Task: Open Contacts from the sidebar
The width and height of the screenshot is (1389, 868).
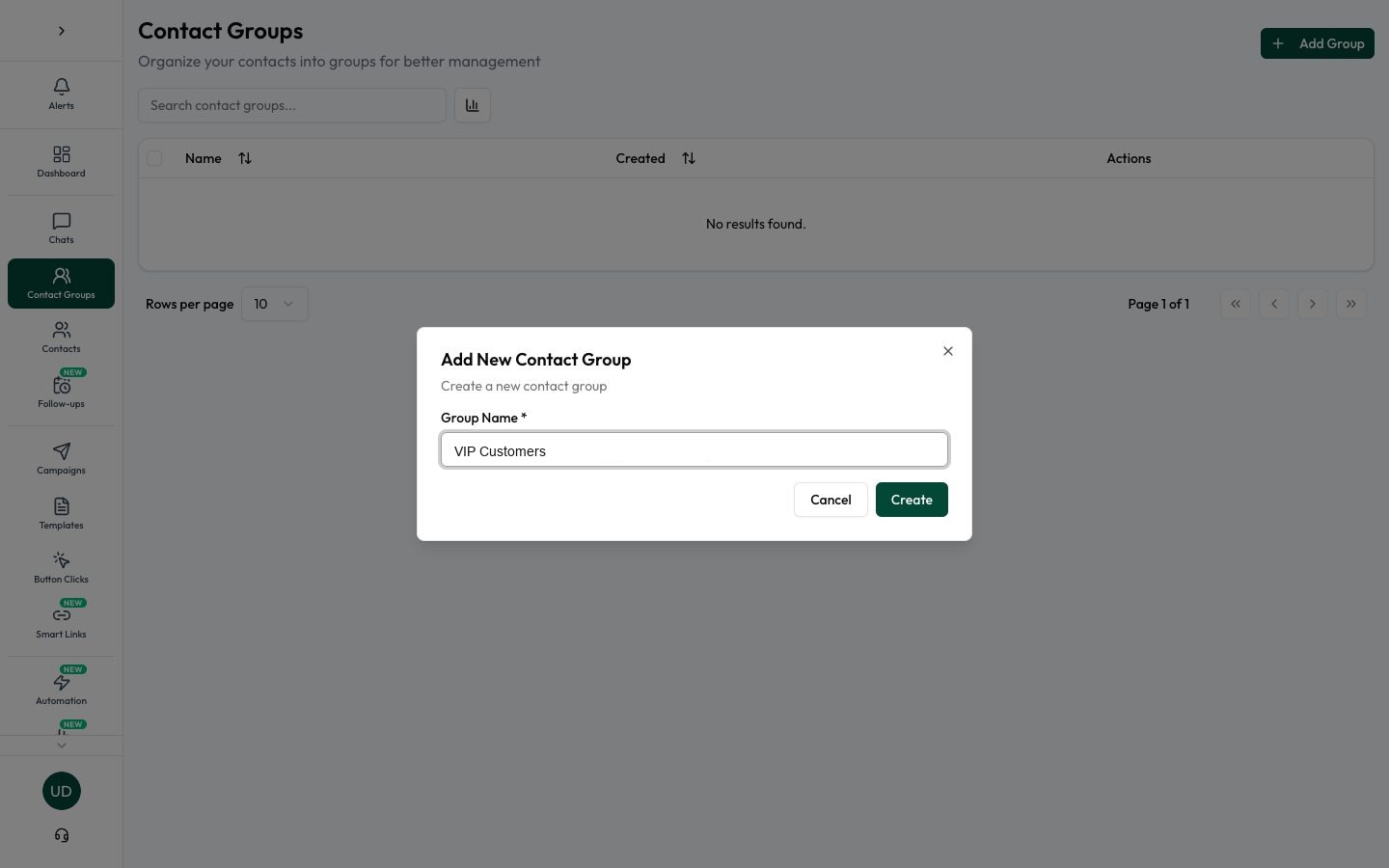Action: (x=61, y=337)
